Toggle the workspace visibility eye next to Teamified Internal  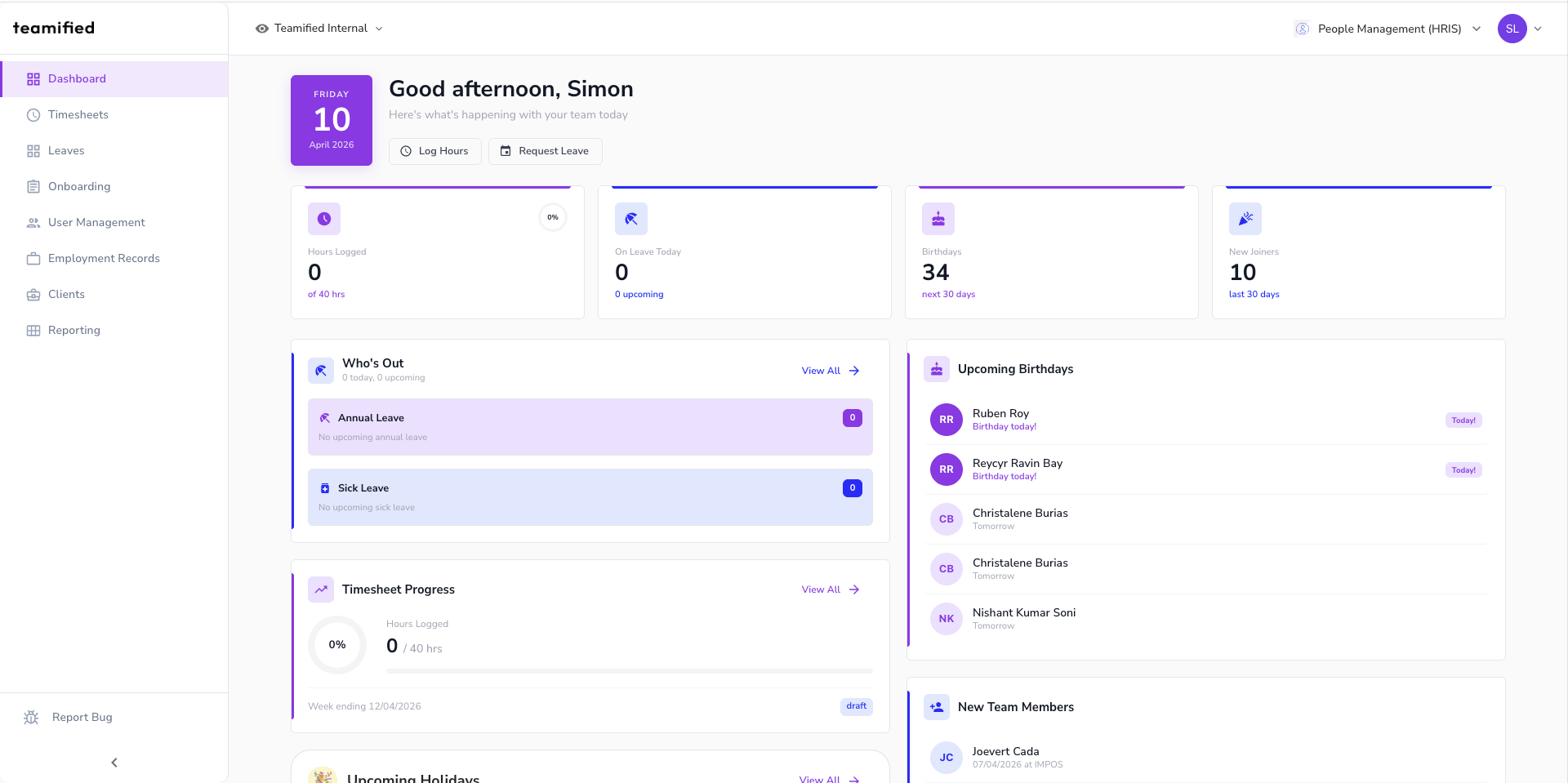[x=261, y=28]
